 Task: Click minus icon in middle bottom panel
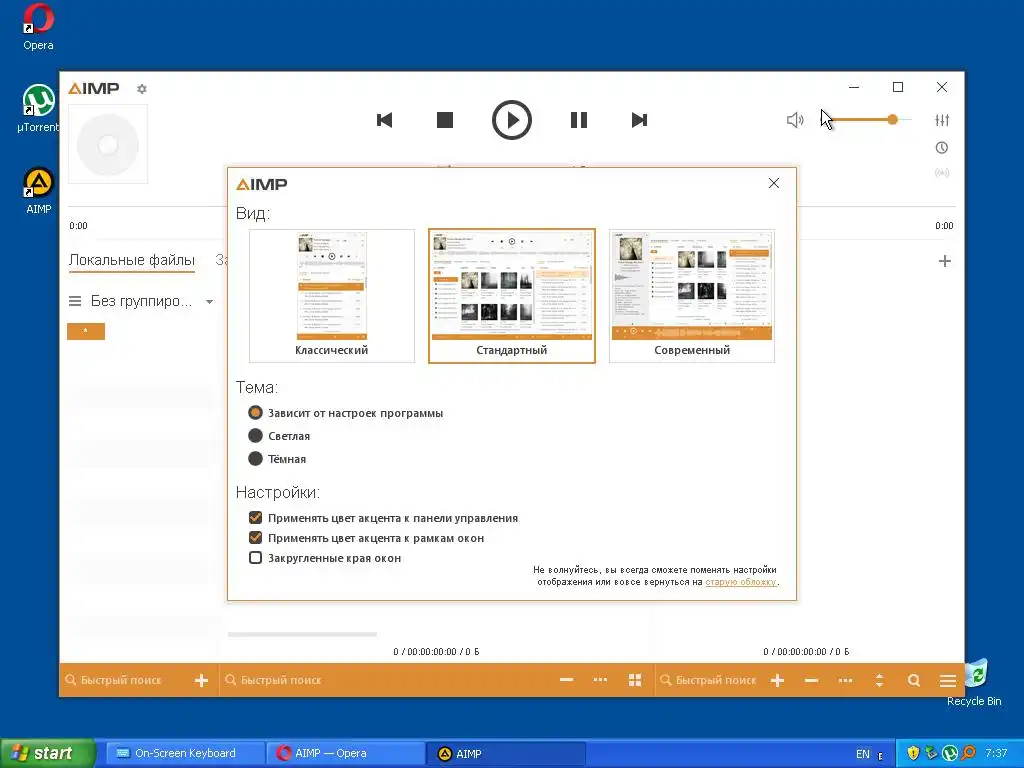coord(566,680)
